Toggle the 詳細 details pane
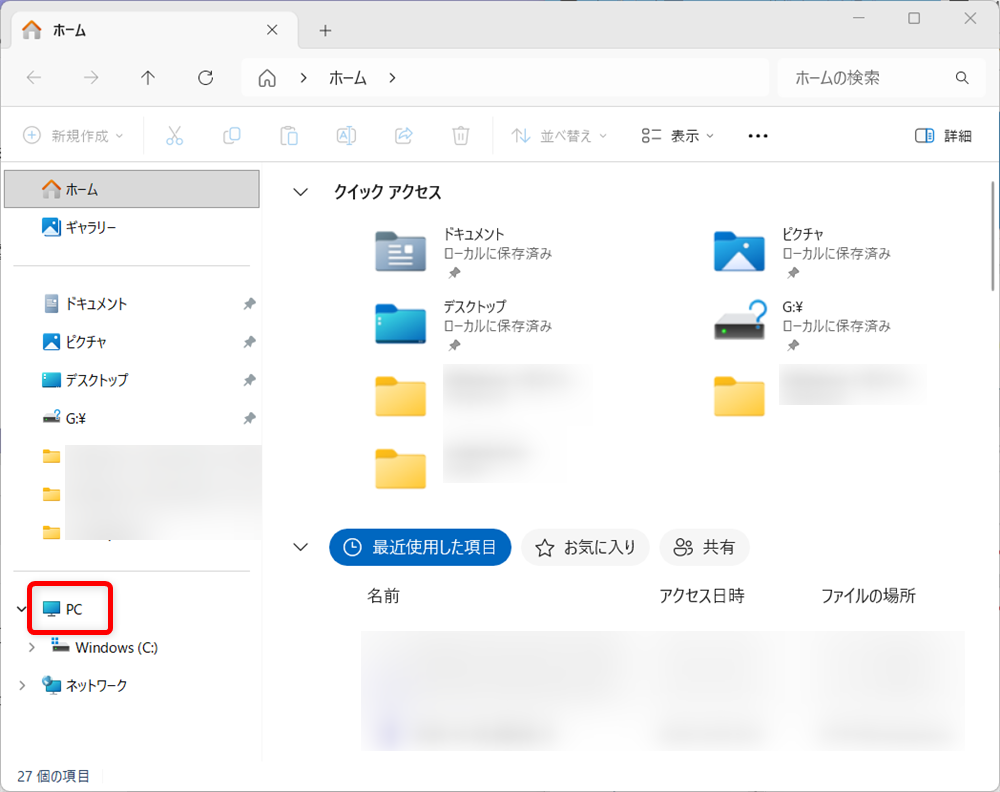Image resolution: width=1000 pixels, height=792 pixels. pyautogui.click(x=941, y=135)
